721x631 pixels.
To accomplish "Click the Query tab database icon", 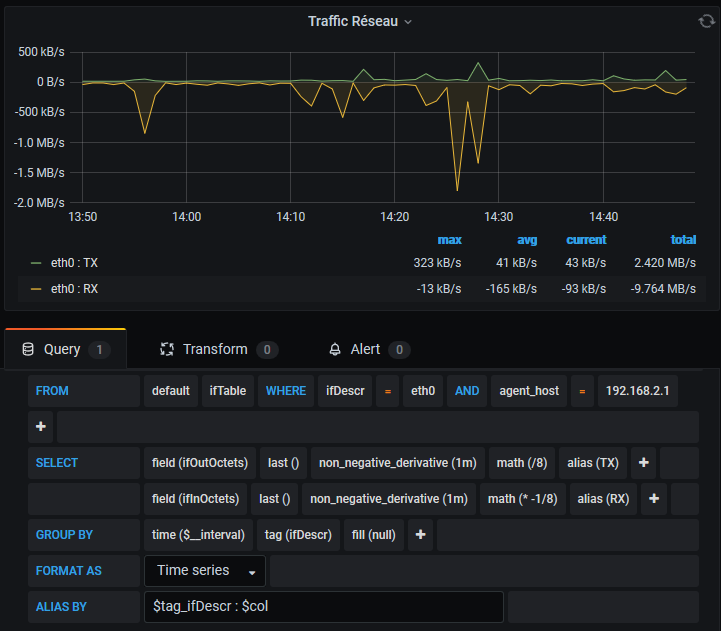I will [x=28, y=350].
